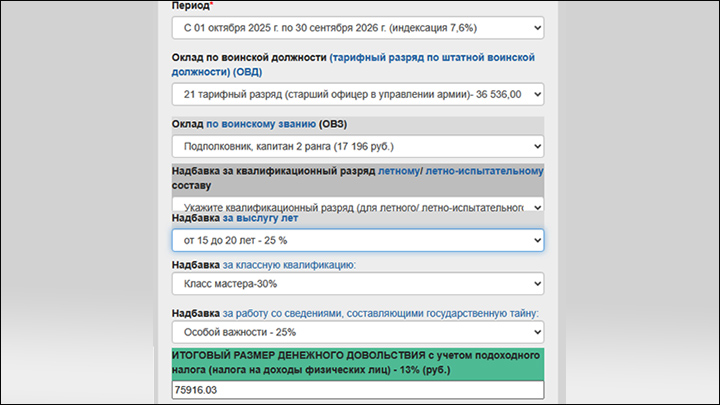Open the Подполковник, капитан 2 ранга dropdown

click(357, 146)
